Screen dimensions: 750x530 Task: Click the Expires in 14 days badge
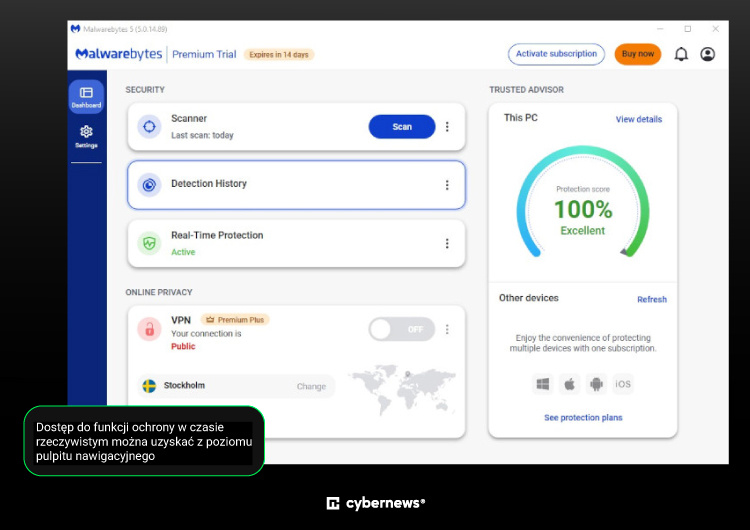click(279, 55)
